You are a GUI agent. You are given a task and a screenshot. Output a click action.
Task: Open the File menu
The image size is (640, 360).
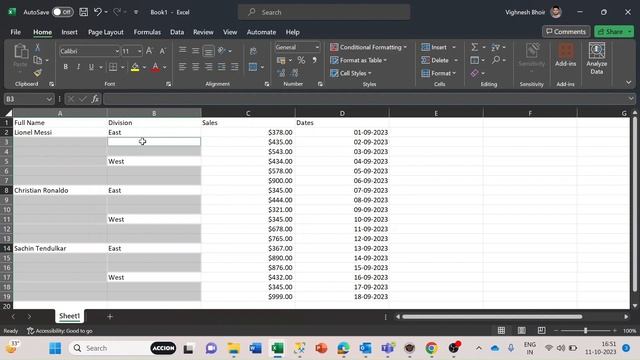pyautogui.click(x=16, y=32)
